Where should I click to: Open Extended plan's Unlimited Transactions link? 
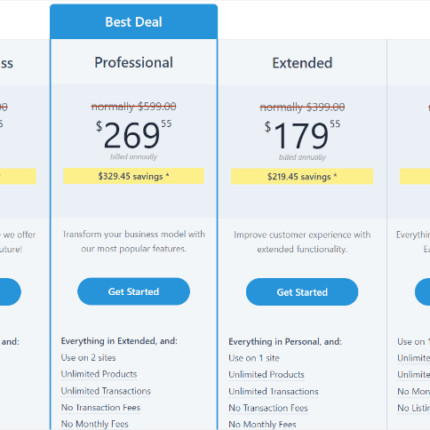[x=273, y=391]
